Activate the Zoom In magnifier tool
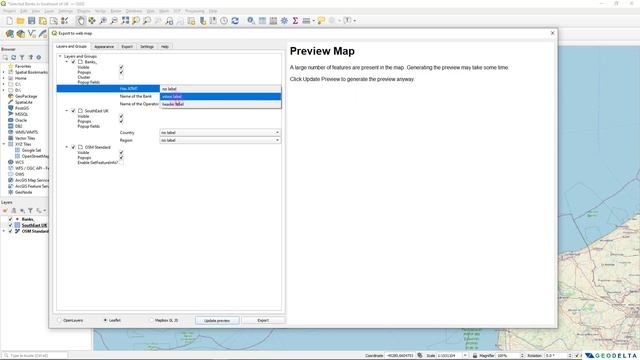Screen dimensions: 640x360 tap(103, 21)
